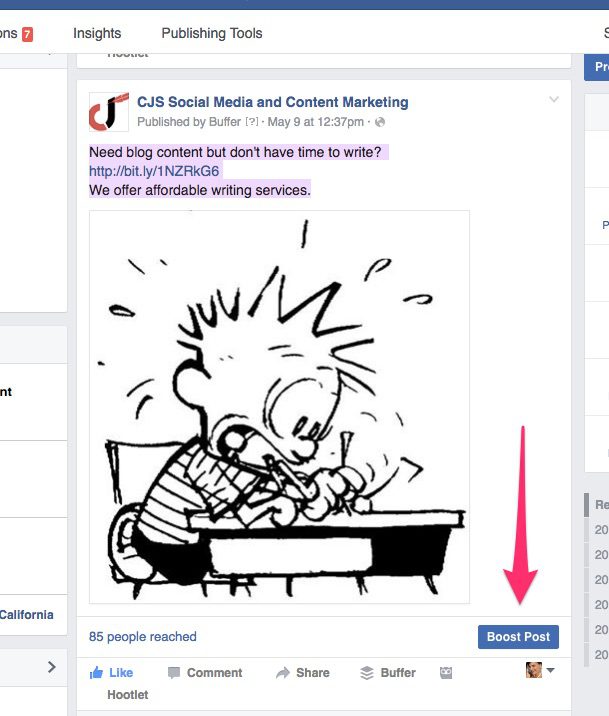Open the Publishing Tools tab
Image resolution: width=609 pixels, height=716 pixels.
tap(212, 33)
